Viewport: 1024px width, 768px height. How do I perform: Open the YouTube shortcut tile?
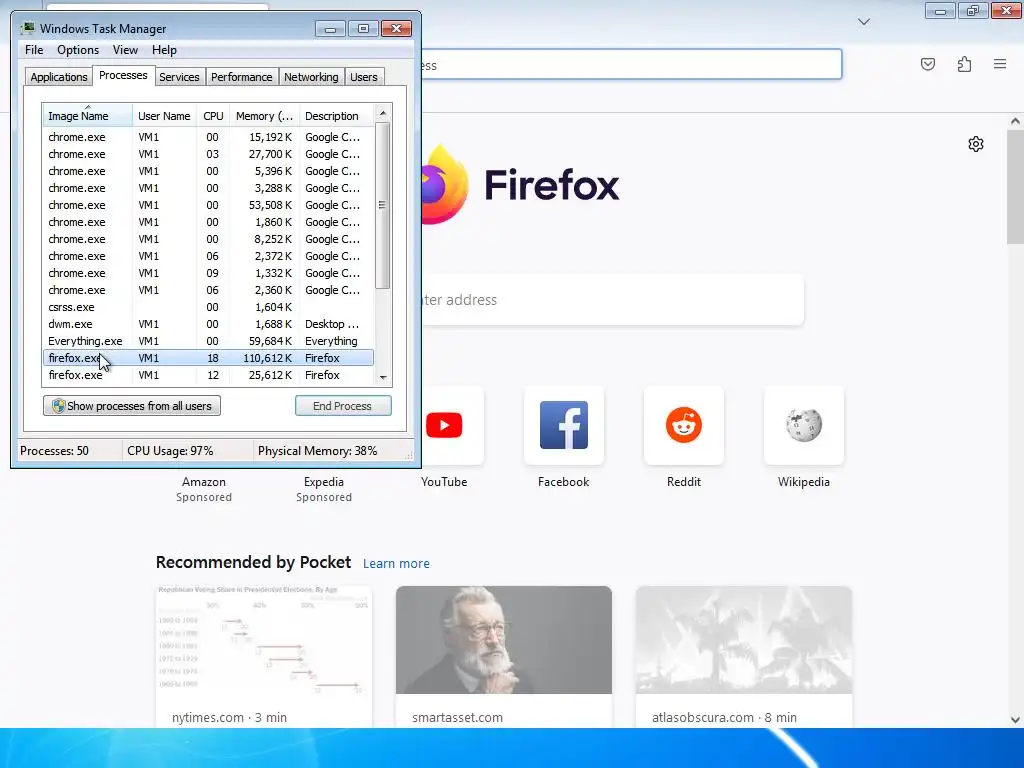tap(444, 425)
